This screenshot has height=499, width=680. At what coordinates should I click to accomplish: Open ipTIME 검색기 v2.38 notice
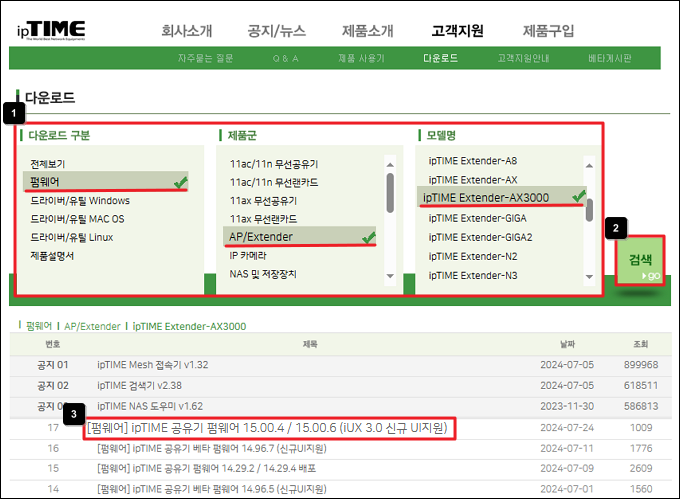click(x=139, y=385)
